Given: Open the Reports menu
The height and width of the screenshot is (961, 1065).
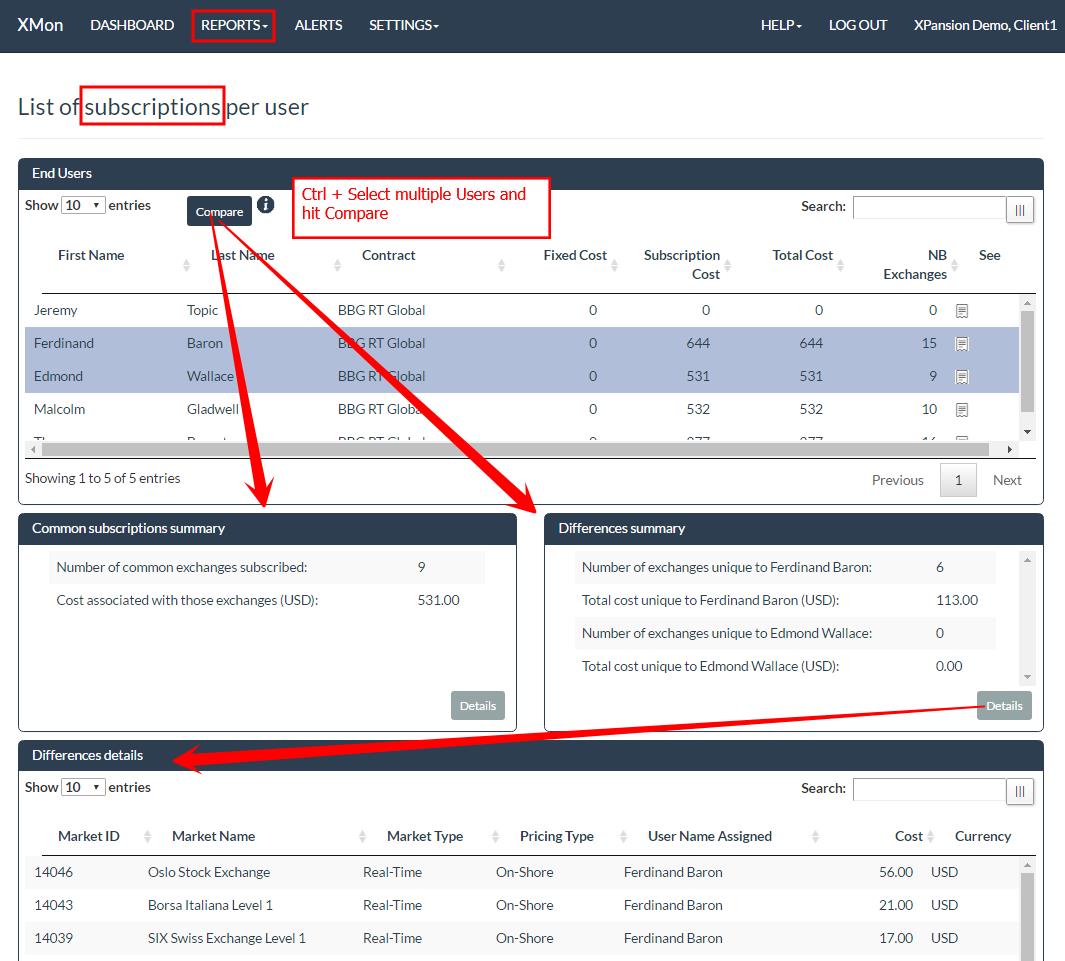Looking at the screenshot, I should click(x=234, y=25).
